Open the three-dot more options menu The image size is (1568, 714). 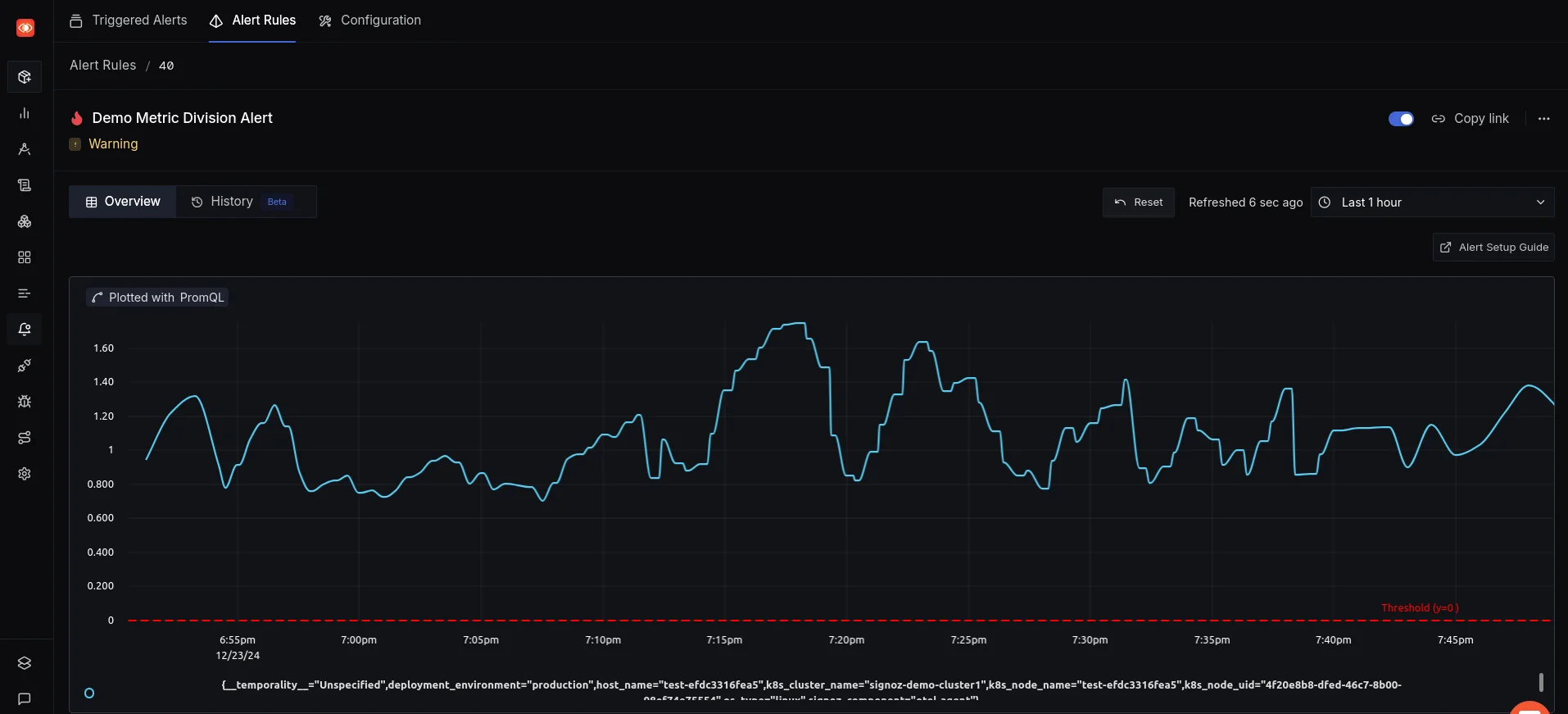point(1543,119)
